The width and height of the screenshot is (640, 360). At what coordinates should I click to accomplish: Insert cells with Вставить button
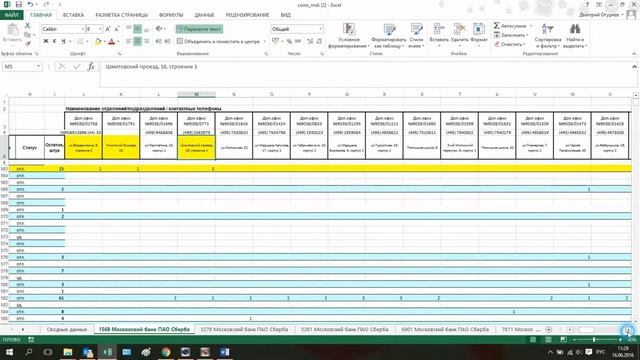[x=439, y=35]
